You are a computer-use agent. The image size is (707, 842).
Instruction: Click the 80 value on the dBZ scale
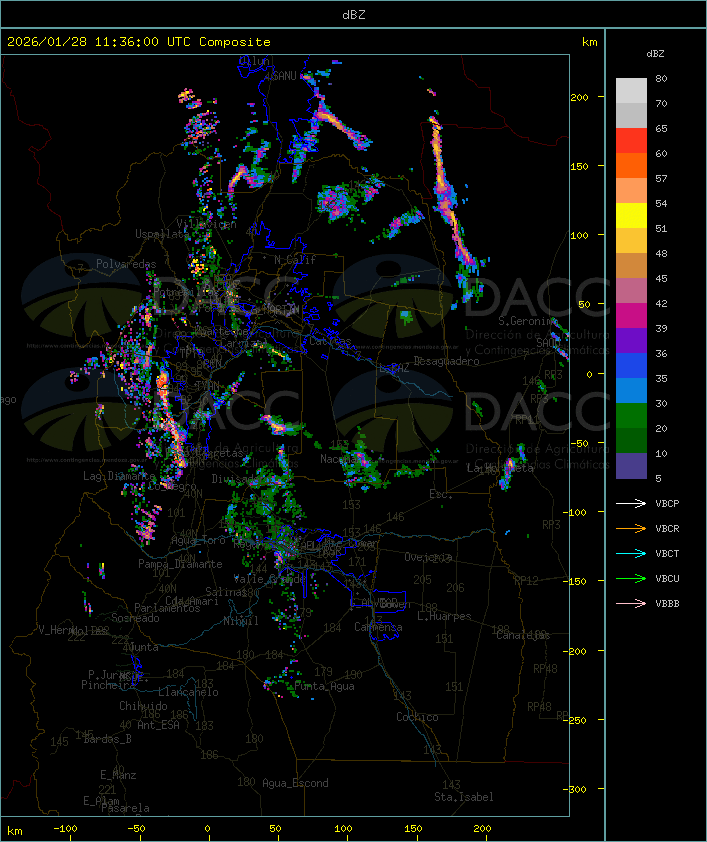[x=661, y=78]
